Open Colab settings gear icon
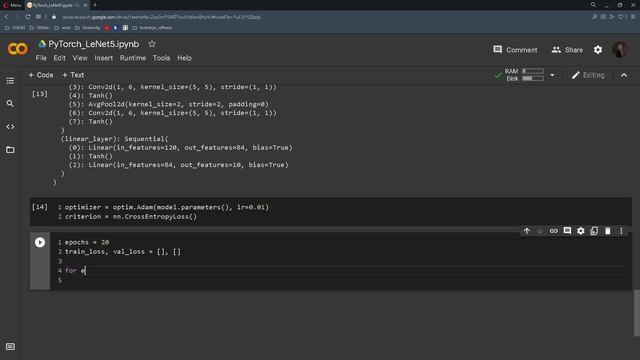This screenshot has height=360, width=640. tap(598, 50)
